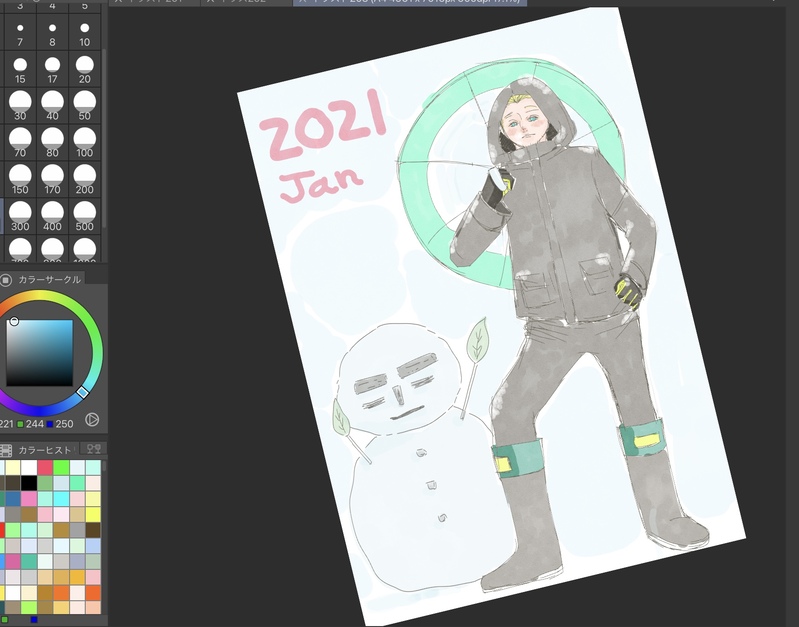Viewport: 799px width, 627px height.
Task: Pick the hot pink swatch beside dark blue
Action: [29, 499]
